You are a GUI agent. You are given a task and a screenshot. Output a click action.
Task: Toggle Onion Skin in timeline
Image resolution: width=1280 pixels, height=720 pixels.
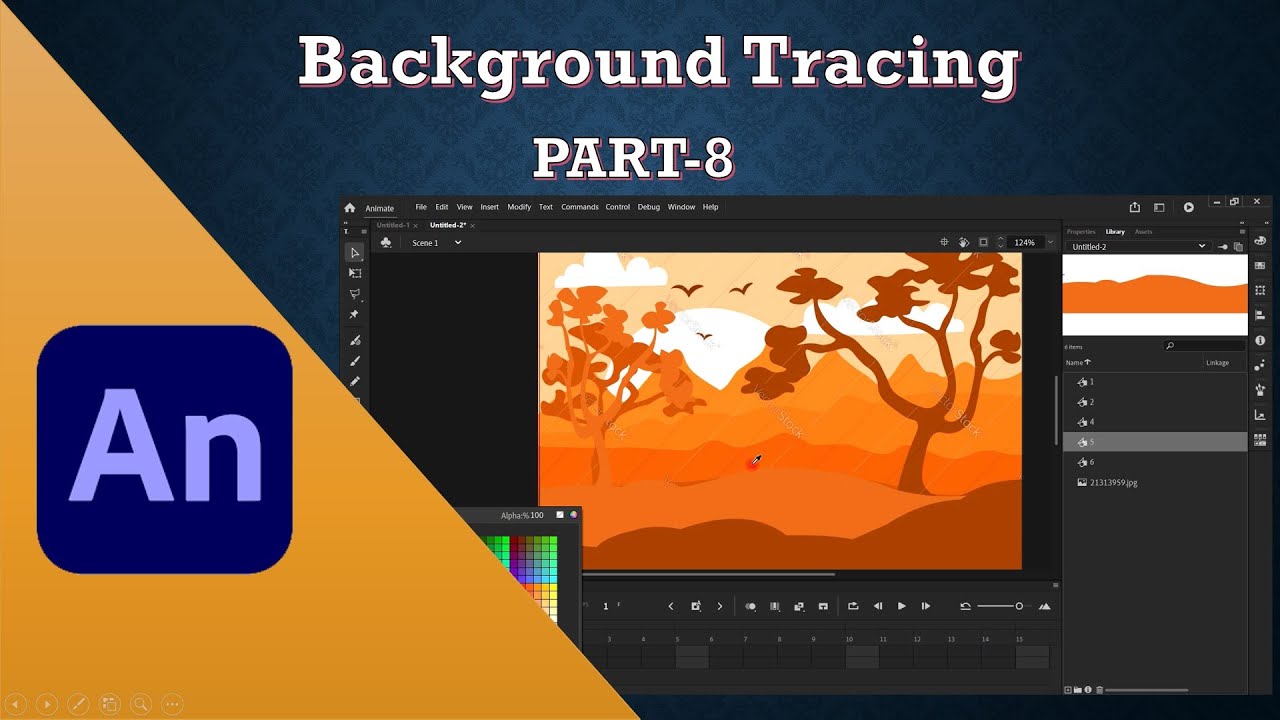click(750, 606)
